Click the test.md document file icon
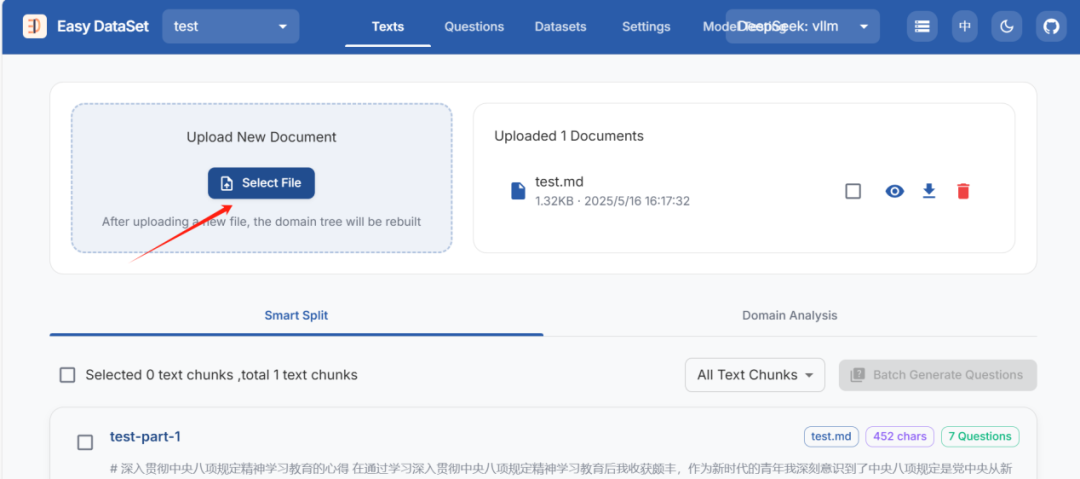The width and height of the screenshot is (1080, 479). 518,191
